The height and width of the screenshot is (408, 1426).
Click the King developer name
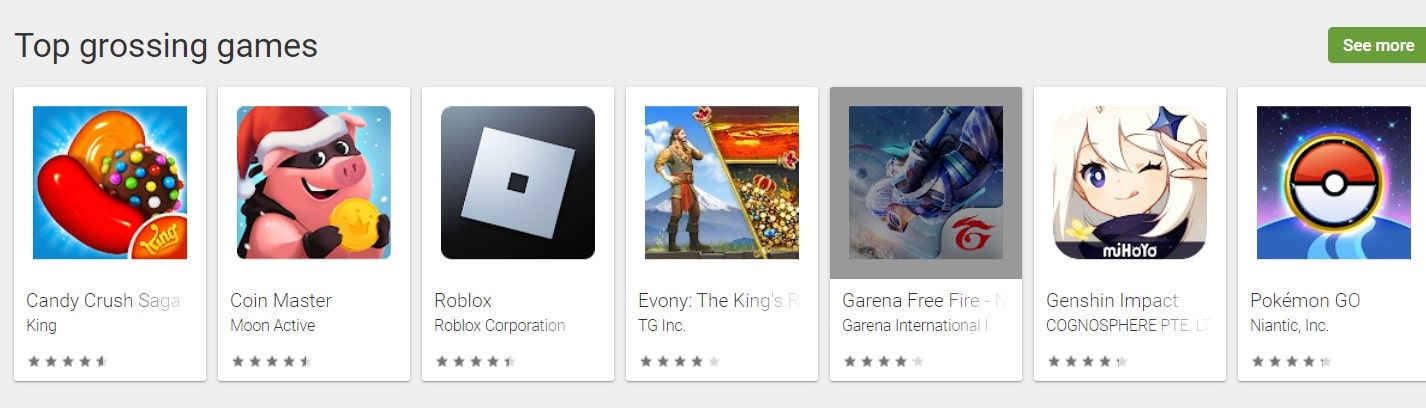click(x=41, y=325)
